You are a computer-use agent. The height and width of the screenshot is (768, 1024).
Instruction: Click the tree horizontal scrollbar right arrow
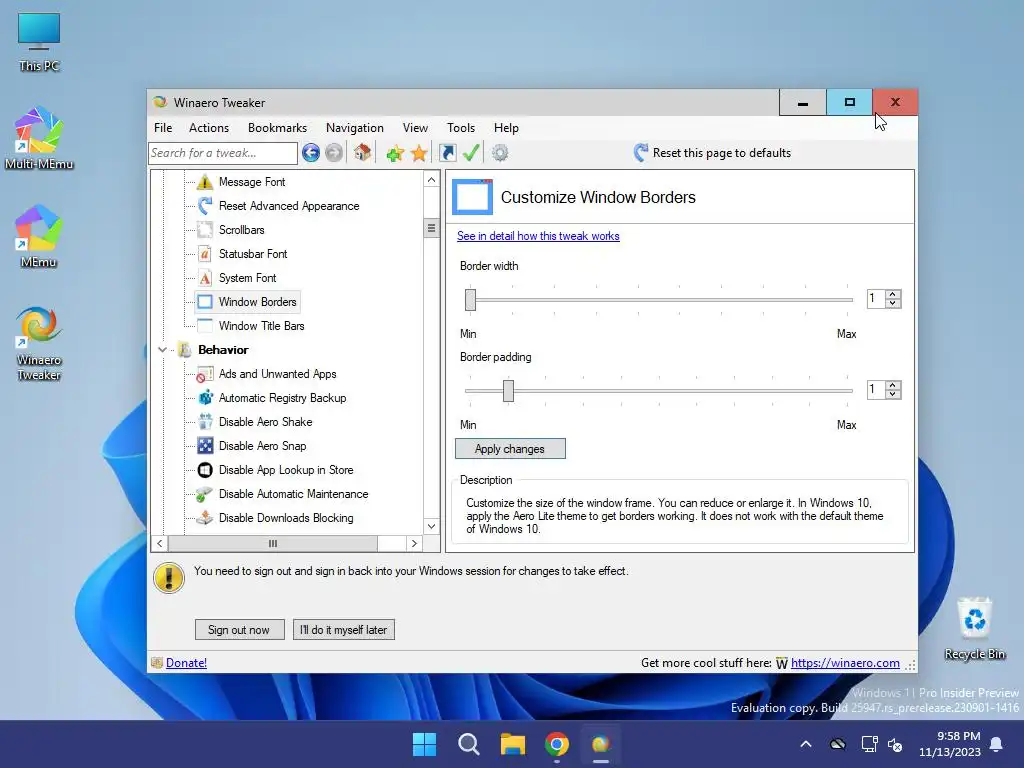click(414, 543)
